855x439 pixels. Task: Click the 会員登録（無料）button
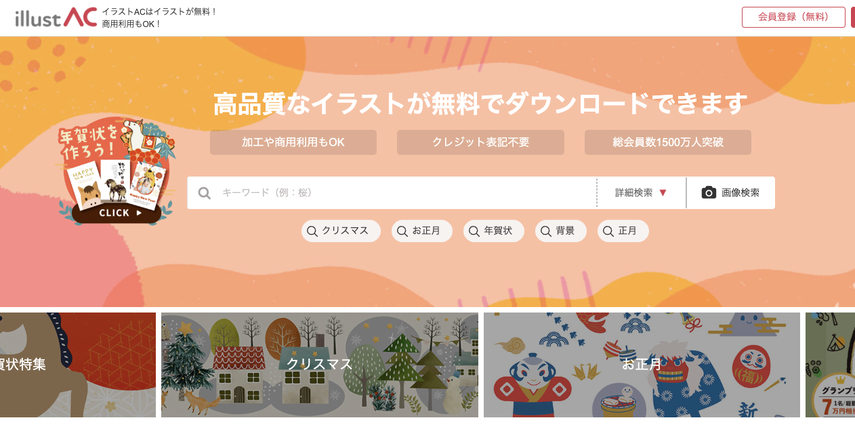[x=793, y=17]
